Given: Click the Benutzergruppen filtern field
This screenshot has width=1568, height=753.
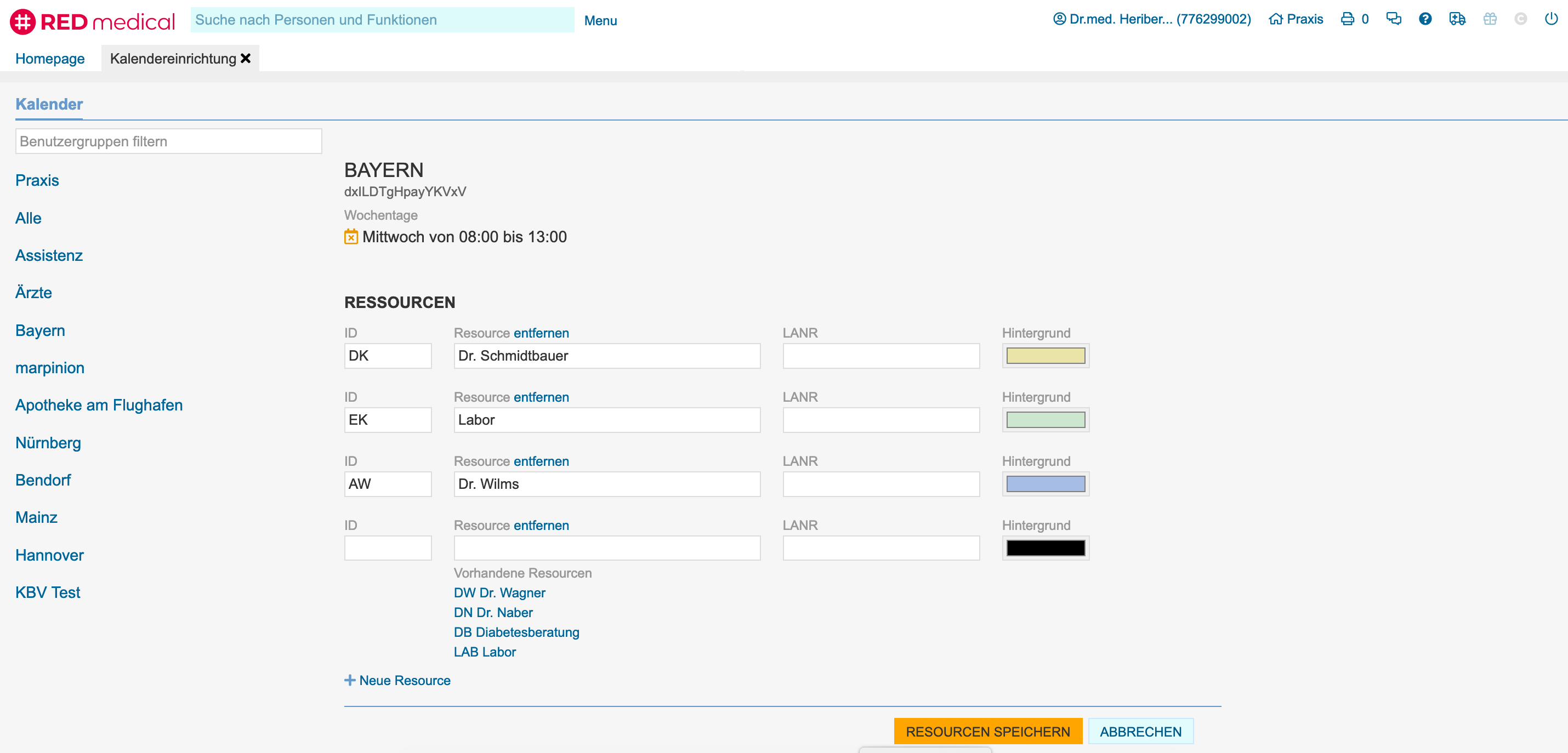Looking at the screenshot, I should pos(168,141).
